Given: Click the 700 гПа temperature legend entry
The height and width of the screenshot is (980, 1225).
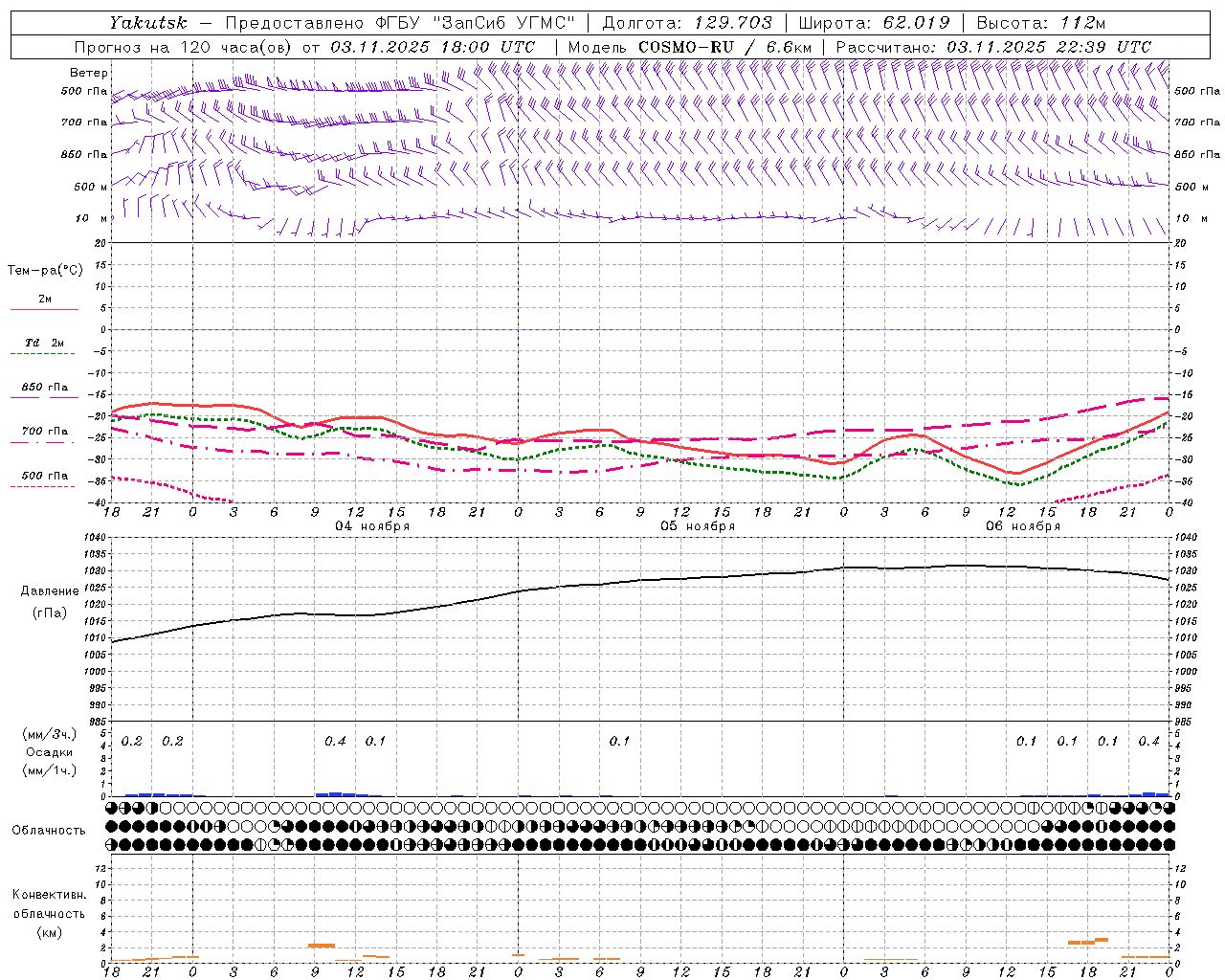Looking at the screenshot, I should [x=44, y=433].
